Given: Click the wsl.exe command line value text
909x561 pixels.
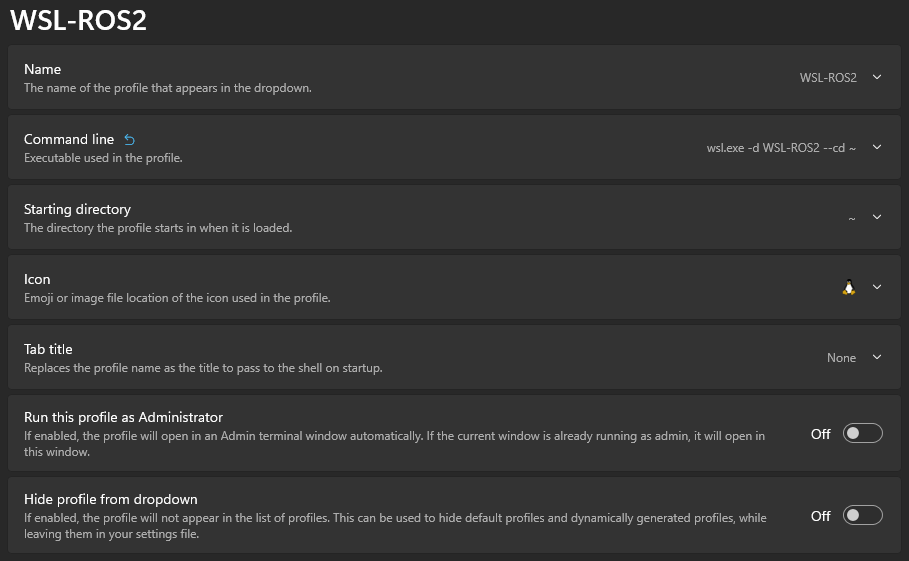Looking at the screenshot, I should click(x=781, y=148).
